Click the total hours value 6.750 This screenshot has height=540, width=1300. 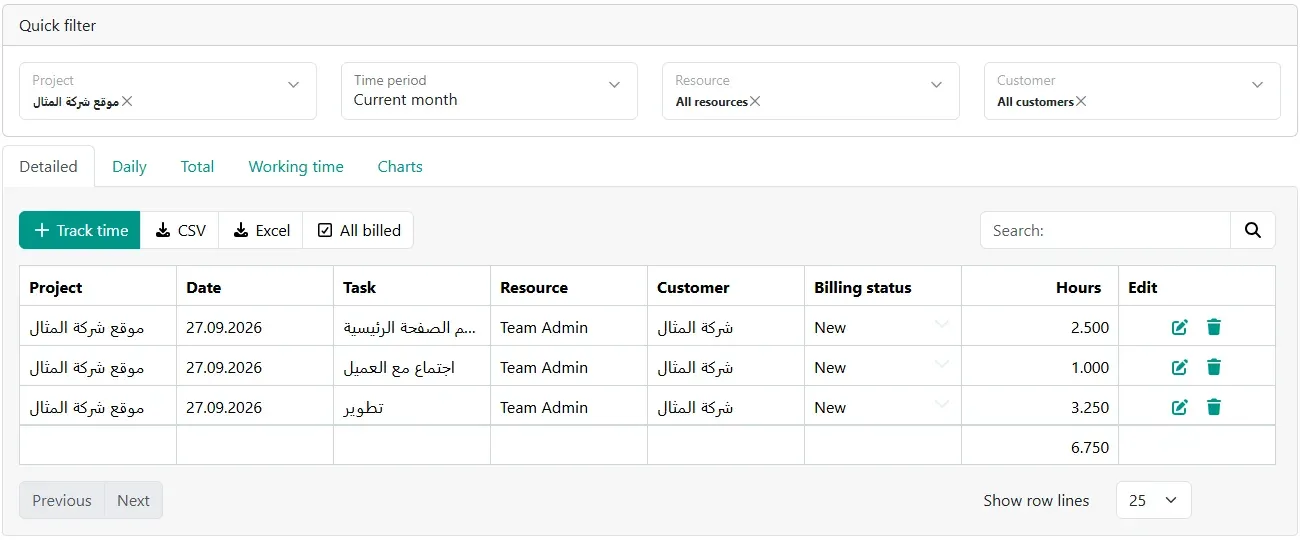point(1090,447)
